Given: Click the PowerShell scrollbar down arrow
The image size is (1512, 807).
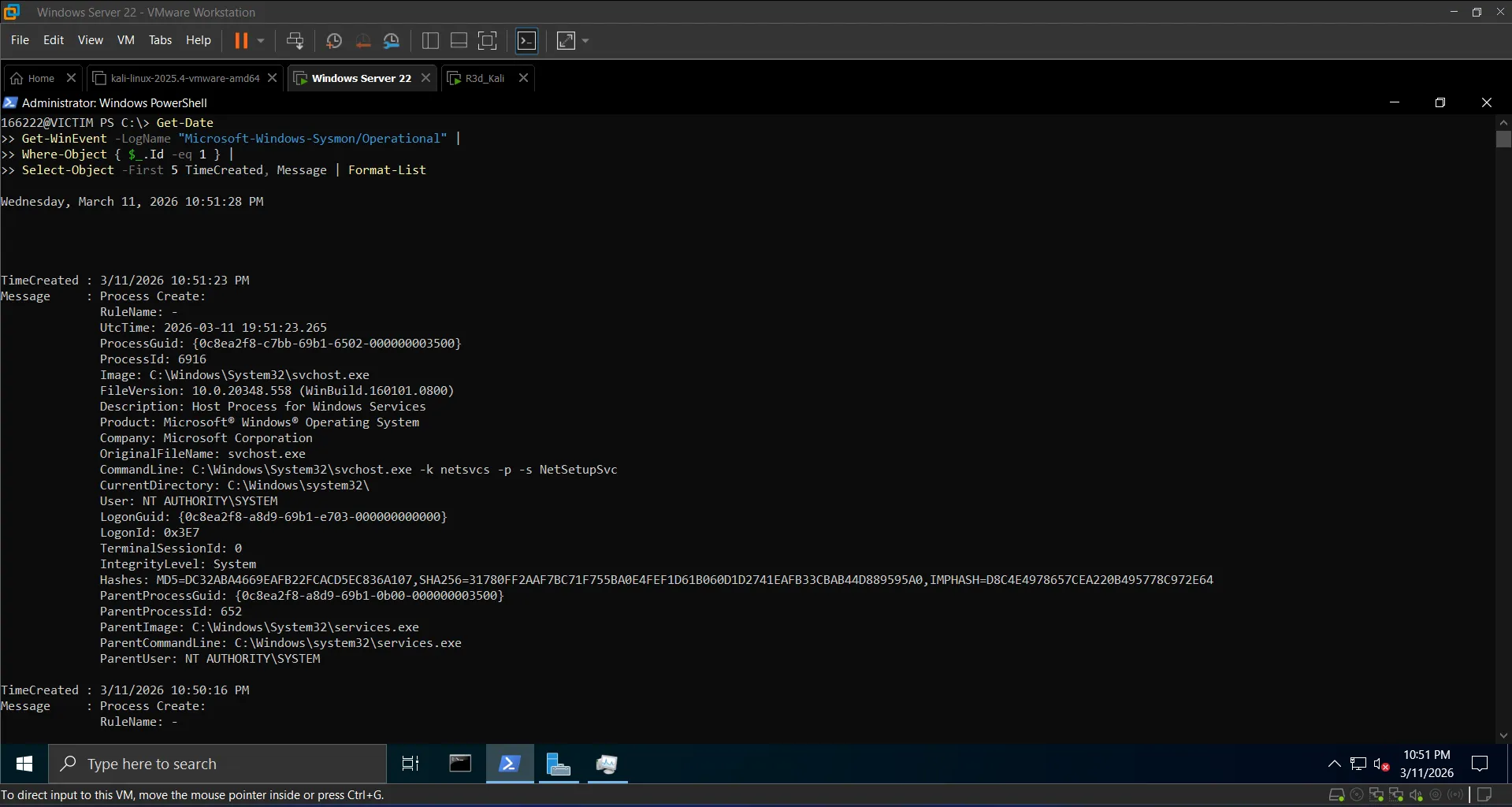Looking at the screenshot, I should (1503, 735).
